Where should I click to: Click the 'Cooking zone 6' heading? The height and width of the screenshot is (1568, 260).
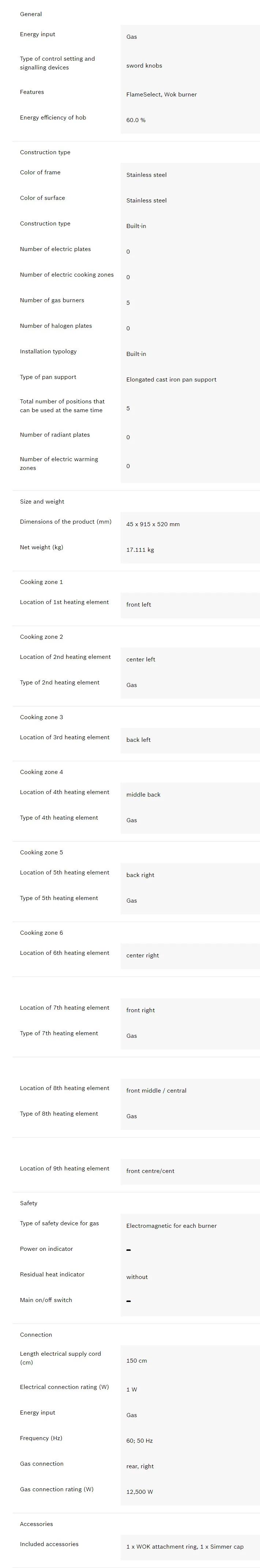(x=41, y=933)
